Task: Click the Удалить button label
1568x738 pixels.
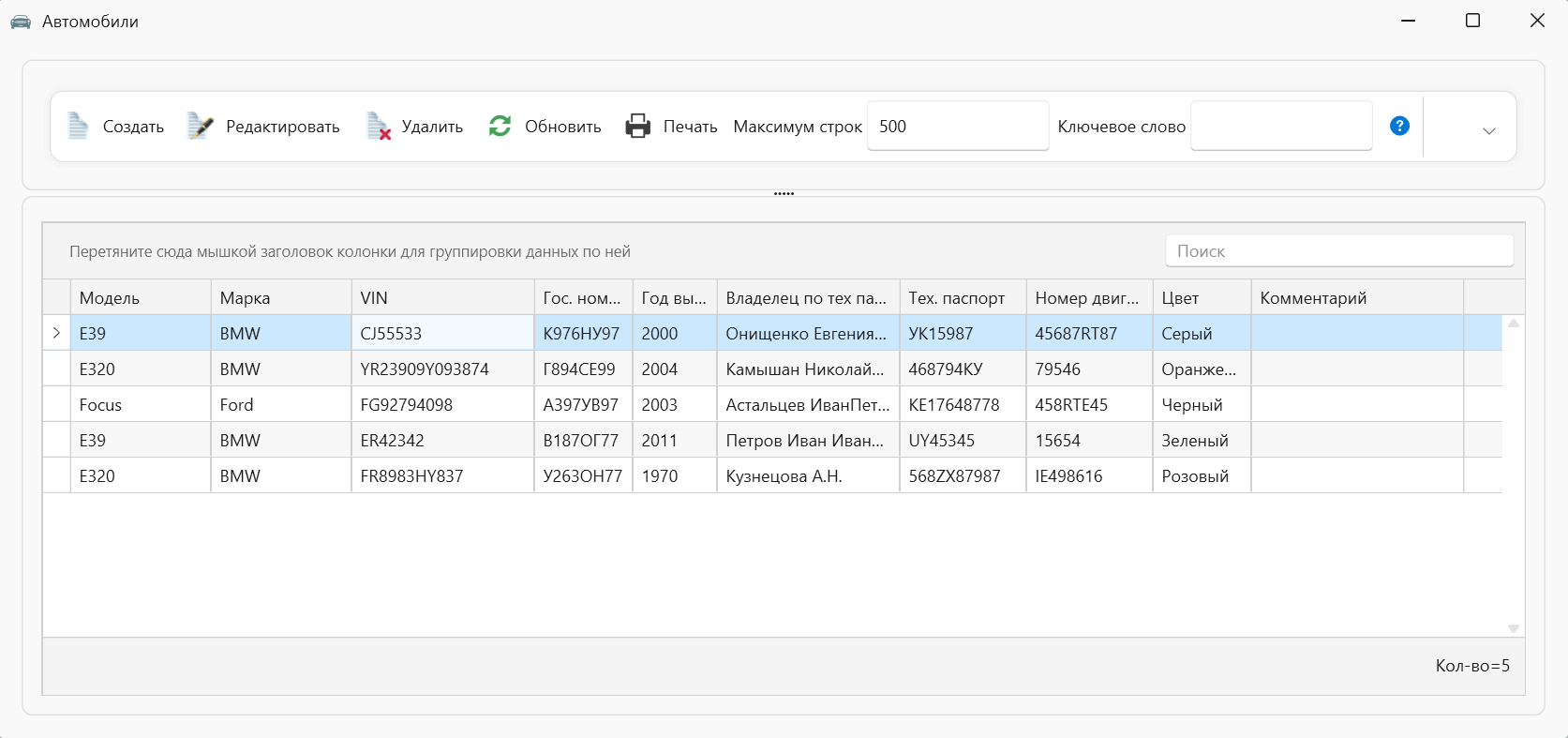Action: point(432,127)
